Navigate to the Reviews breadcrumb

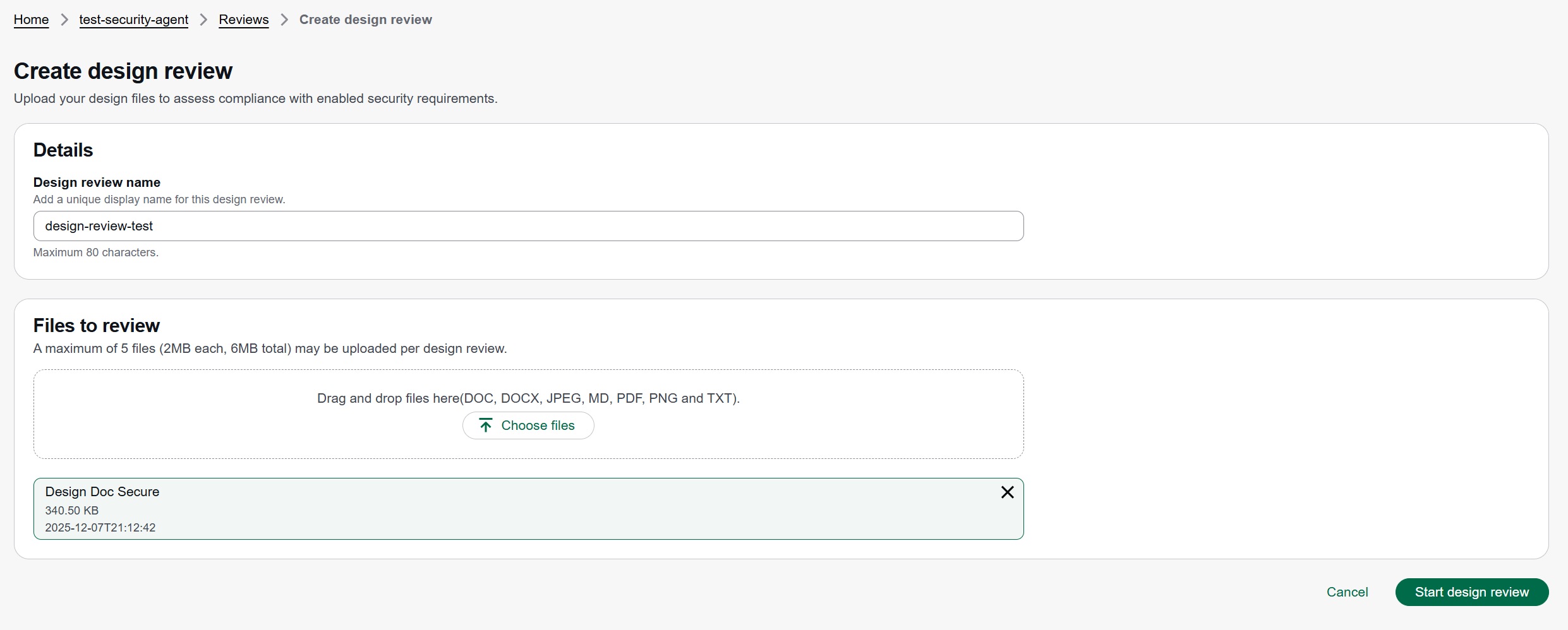point(243,20)
